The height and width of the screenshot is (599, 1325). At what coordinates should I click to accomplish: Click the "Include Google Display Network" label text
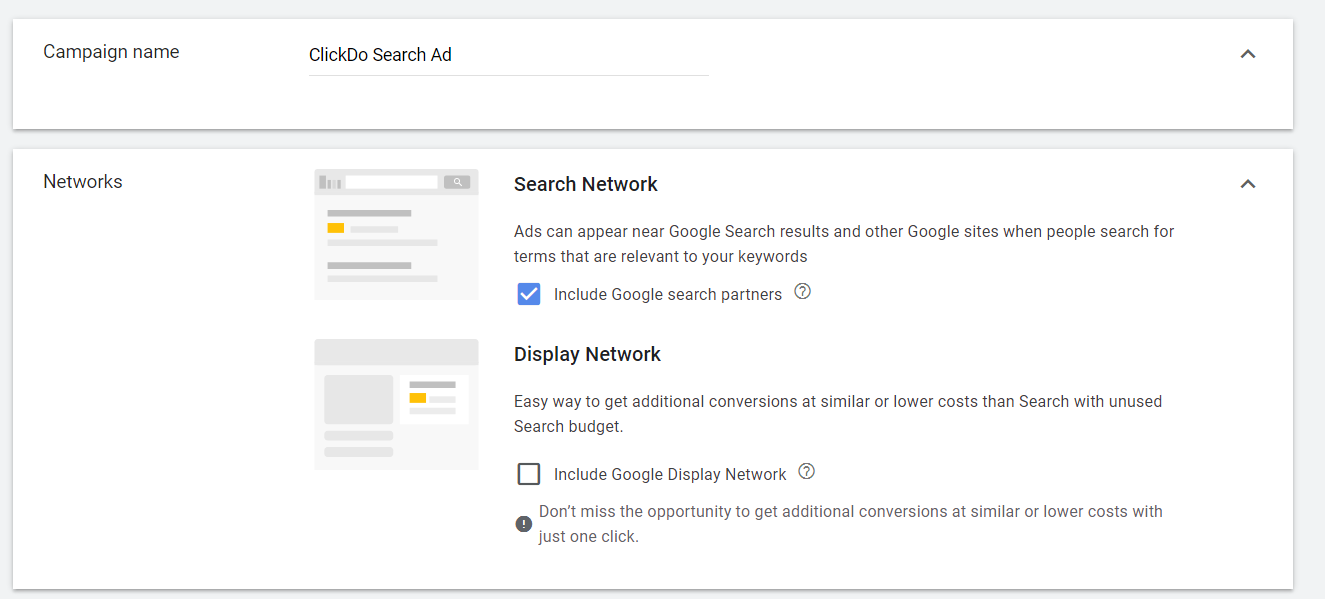click(670, 475)
